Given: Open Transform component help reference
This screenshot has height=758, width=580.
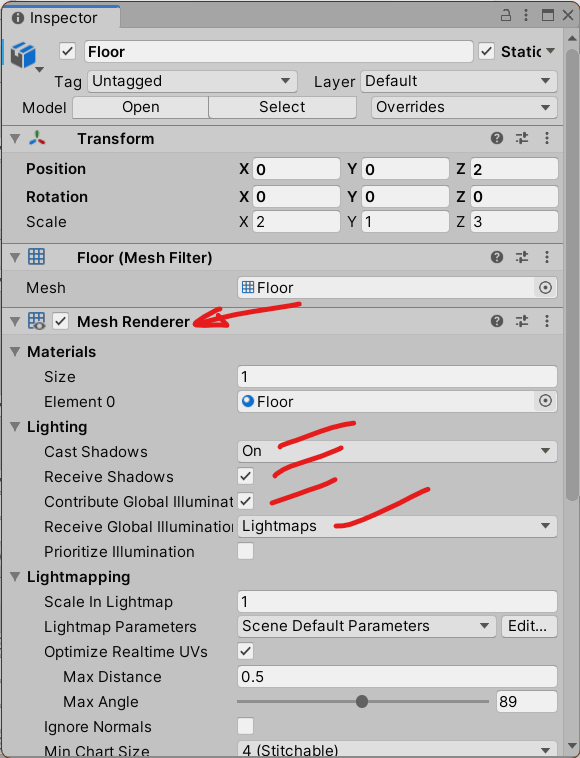Looking at the screenshot, I should (497, 139).
